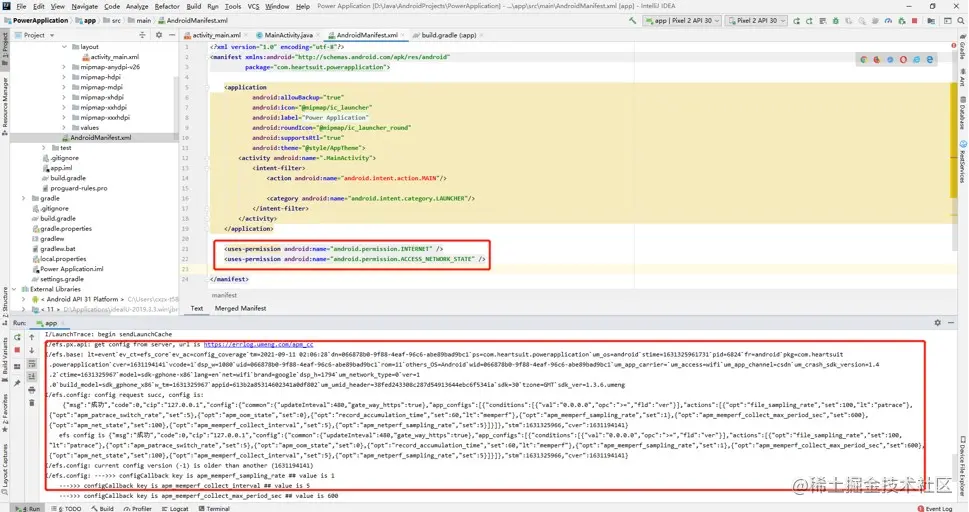This screenshot has width=969, height=512.
Task: Click the pin tab icon in Run panel
Action: coord(17,383)
